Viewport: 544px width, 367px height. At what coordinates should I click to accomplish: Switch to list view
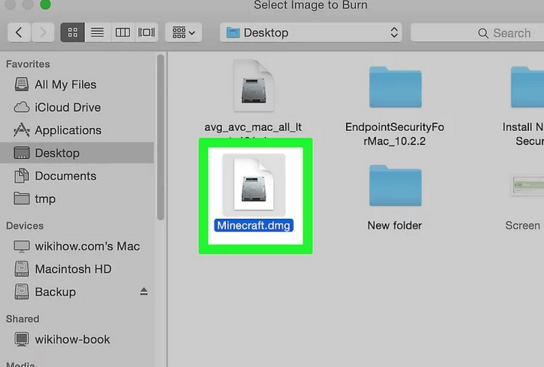97,33
